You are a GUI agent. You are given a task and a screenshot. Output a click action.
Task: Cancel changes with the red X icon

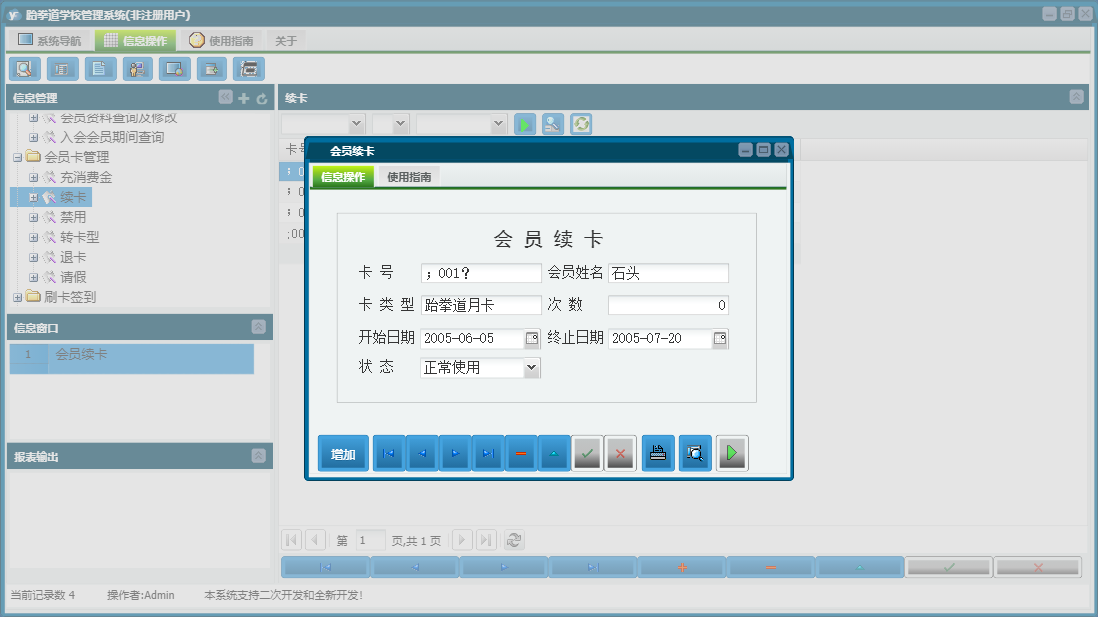point(619,453)
